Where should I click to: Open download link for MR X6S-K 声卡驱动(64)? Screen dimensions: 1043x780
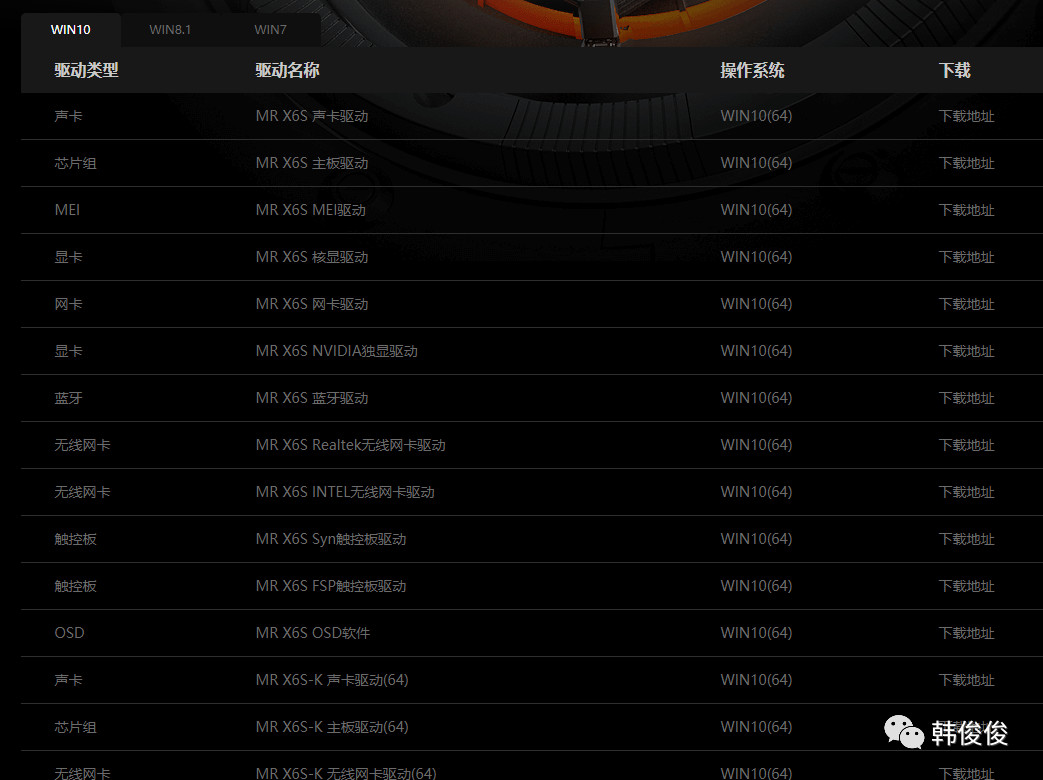pos(966,680)
